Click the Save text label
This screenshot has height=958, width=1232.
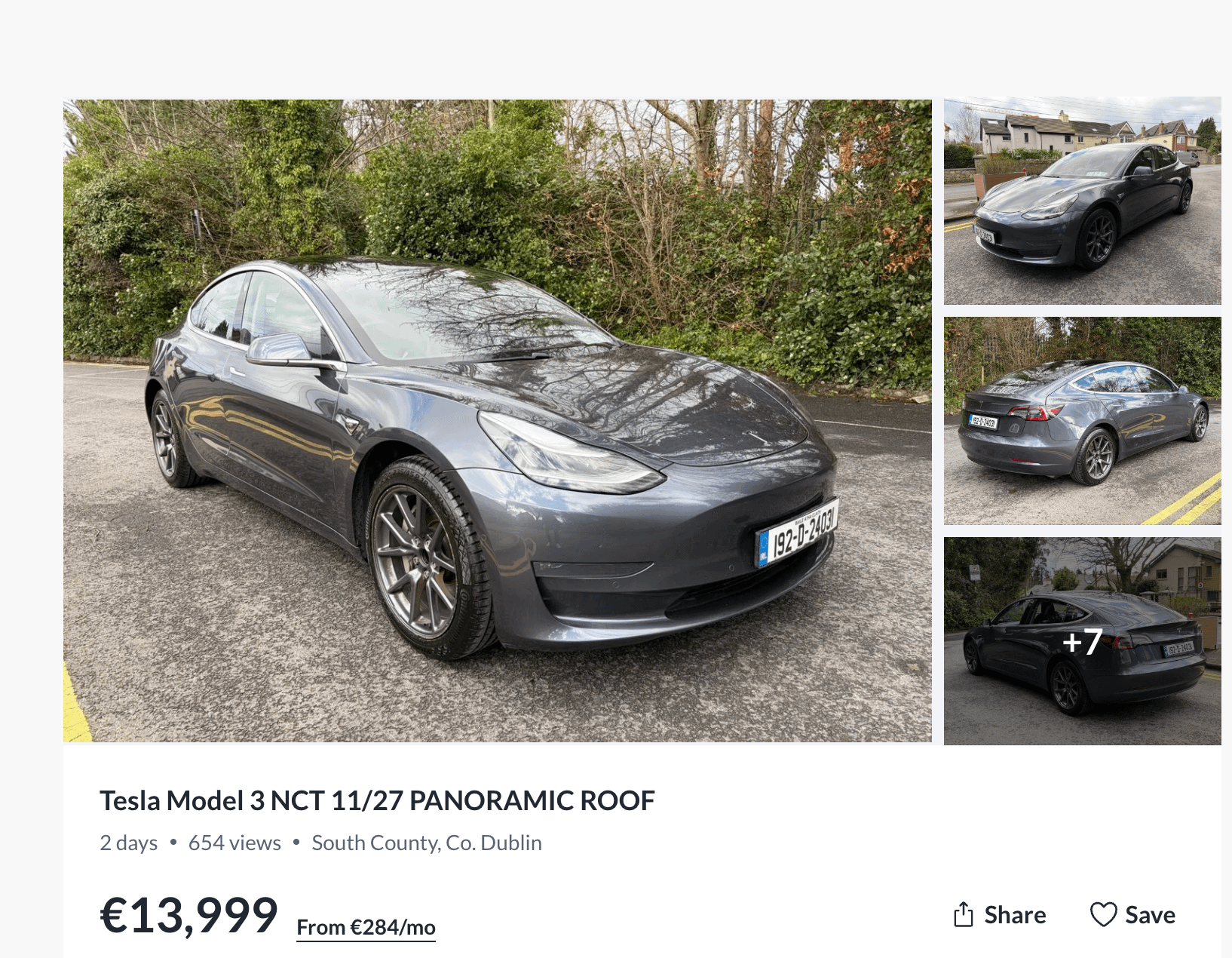pyautogui.click(x=1150, y=915)
